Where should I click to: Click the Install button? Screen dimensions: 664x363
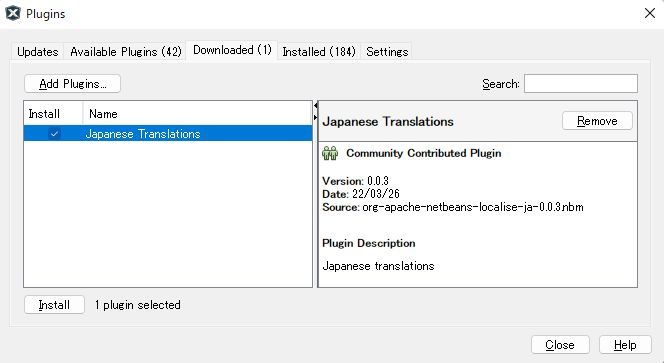[x=54, y=305]
